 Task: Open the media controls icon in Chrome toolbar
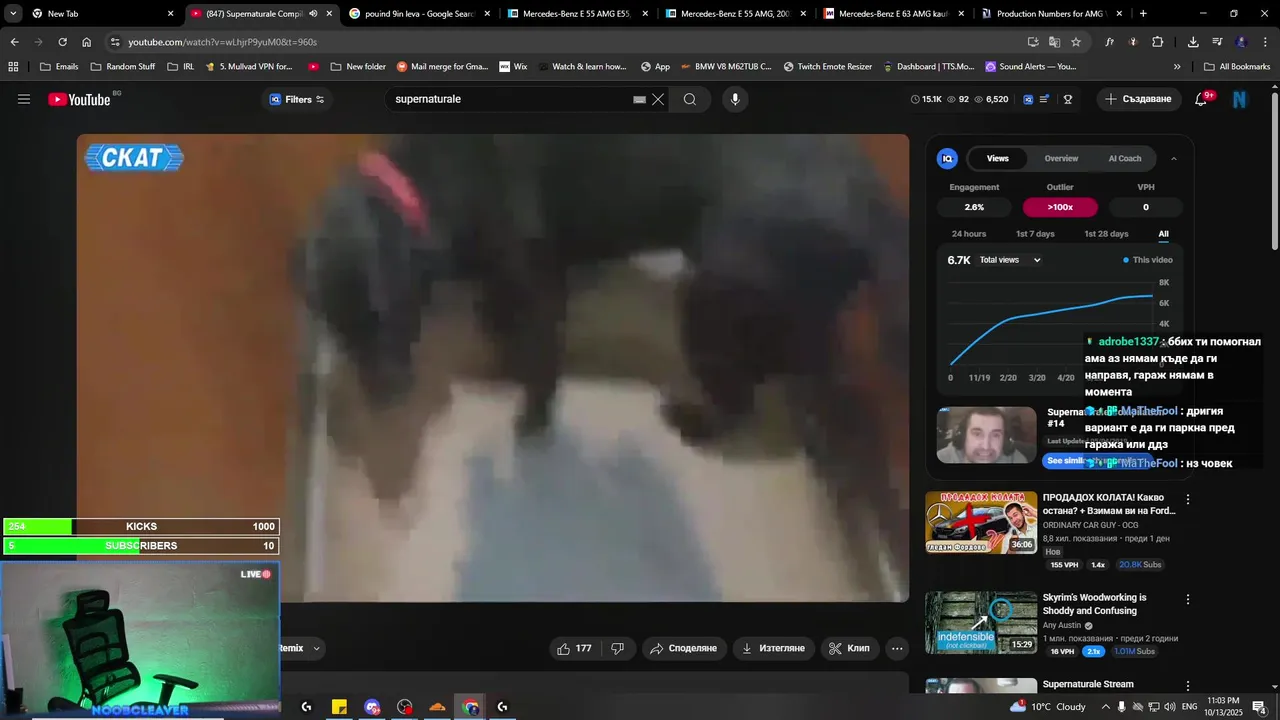1217,42
